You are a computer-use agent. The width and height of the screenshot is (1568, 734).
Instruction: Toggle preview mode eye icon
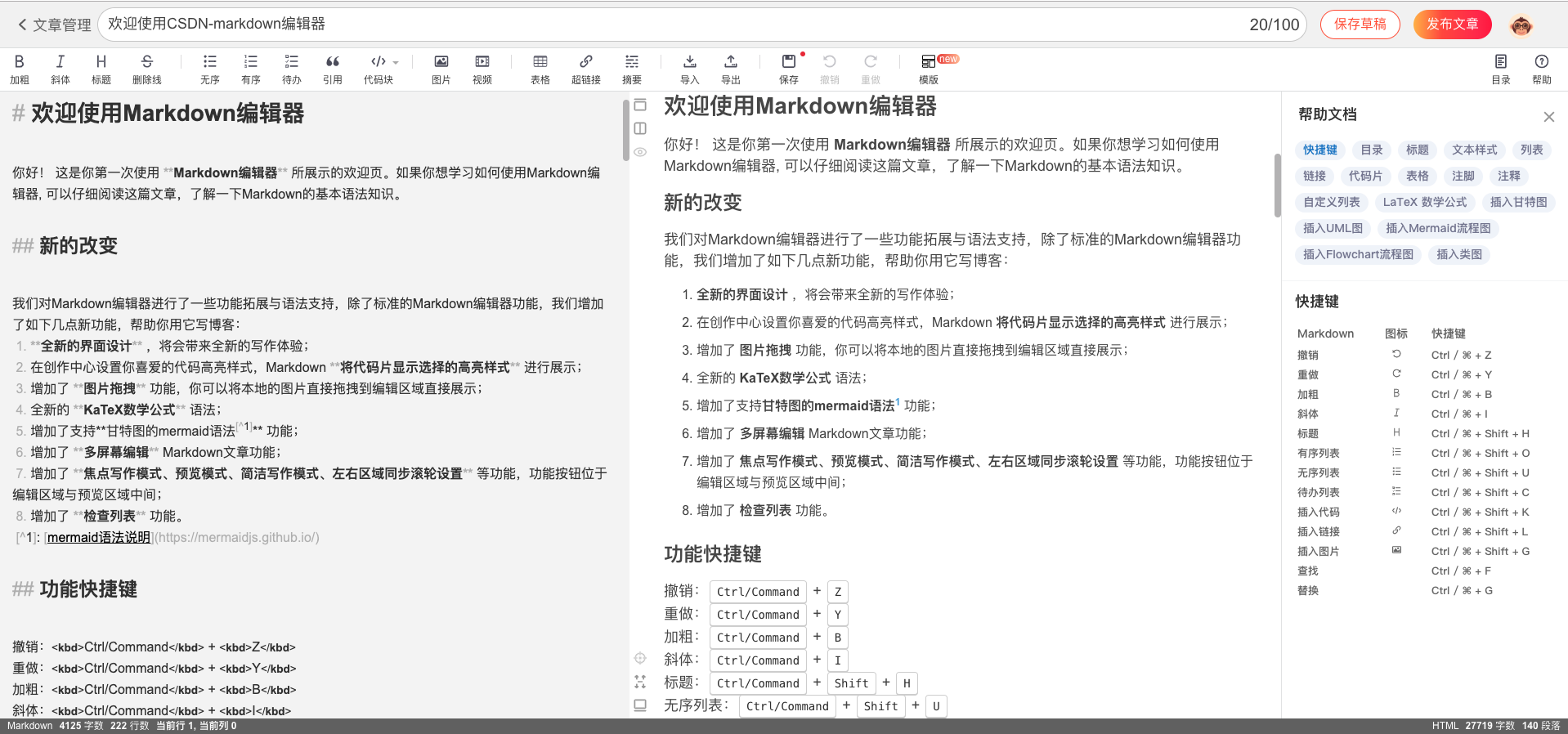point(640,152)
